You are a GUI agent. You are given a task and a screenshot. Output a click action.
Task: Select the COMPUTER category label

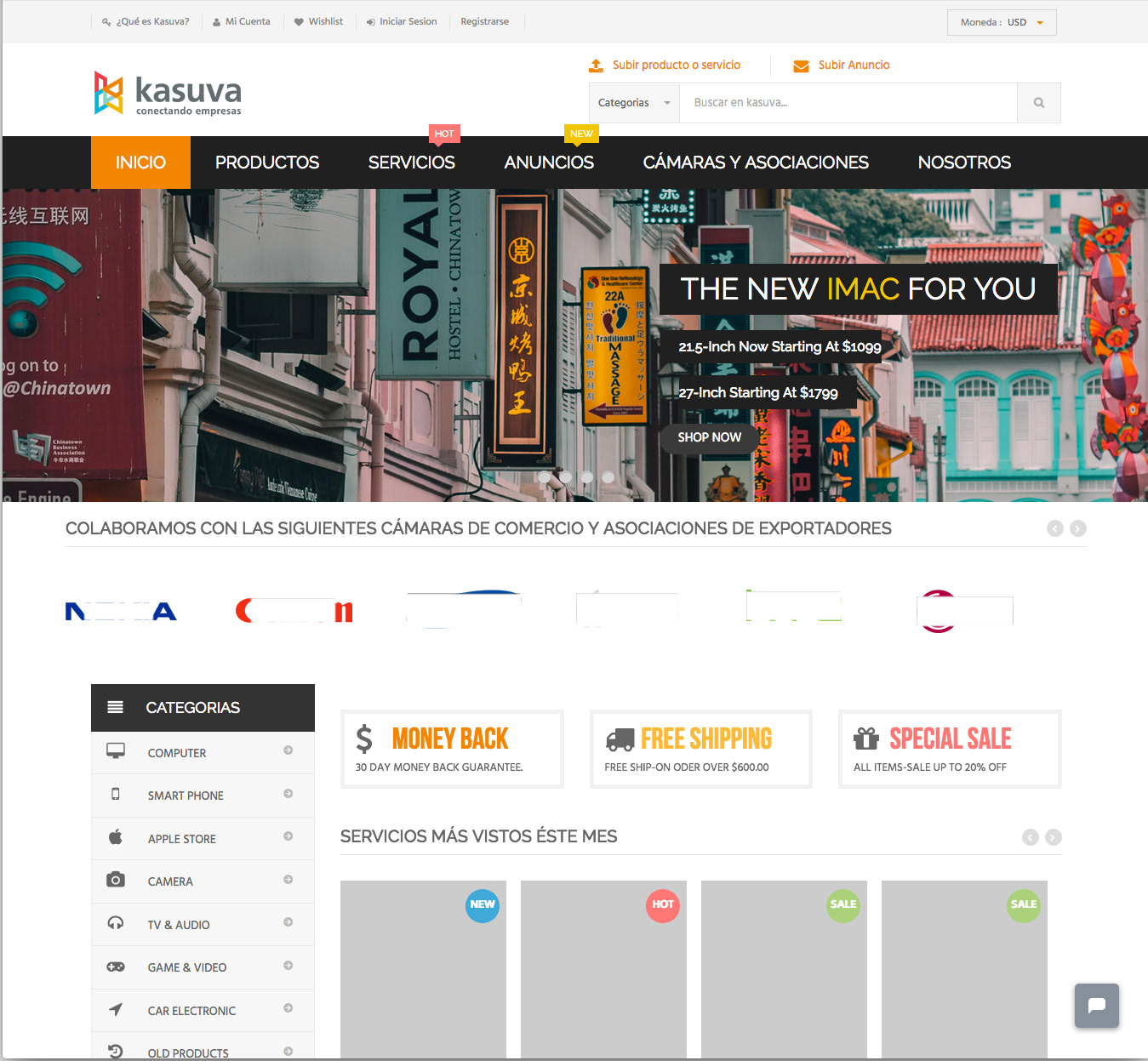(177, 753)
